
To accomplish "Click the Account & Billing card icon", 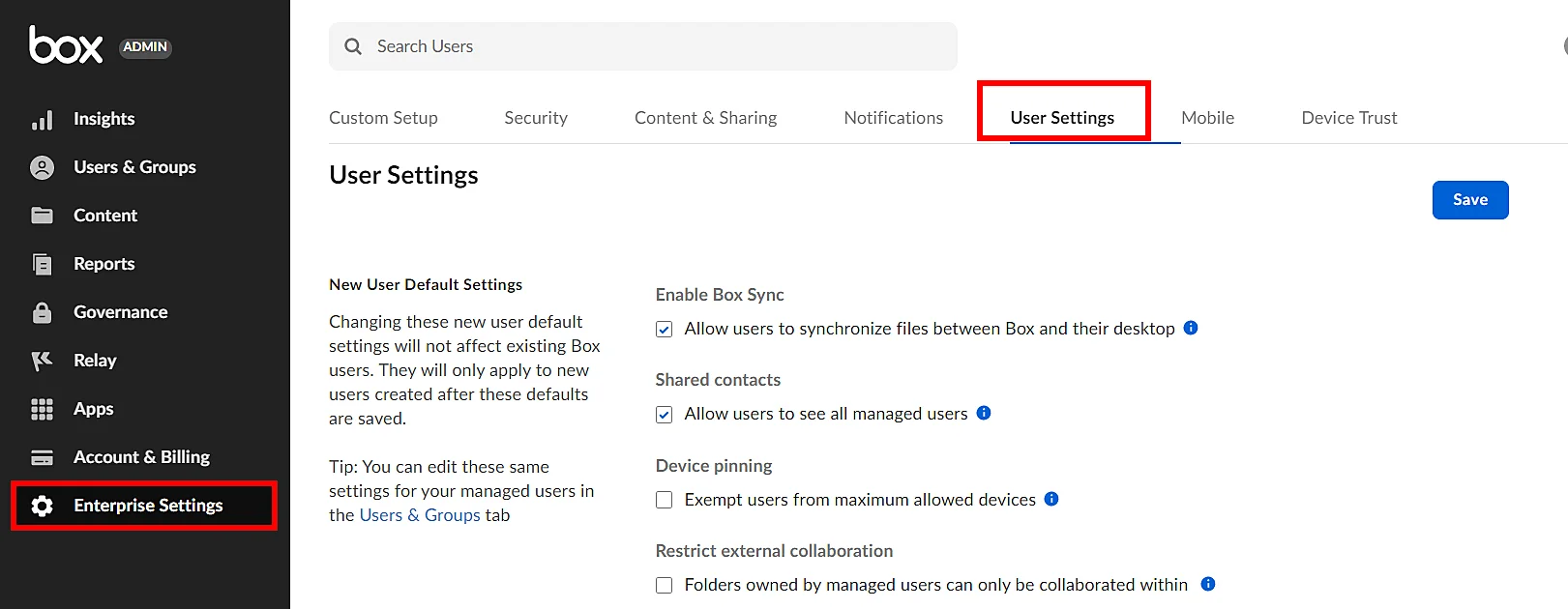I will click(43, 457).
